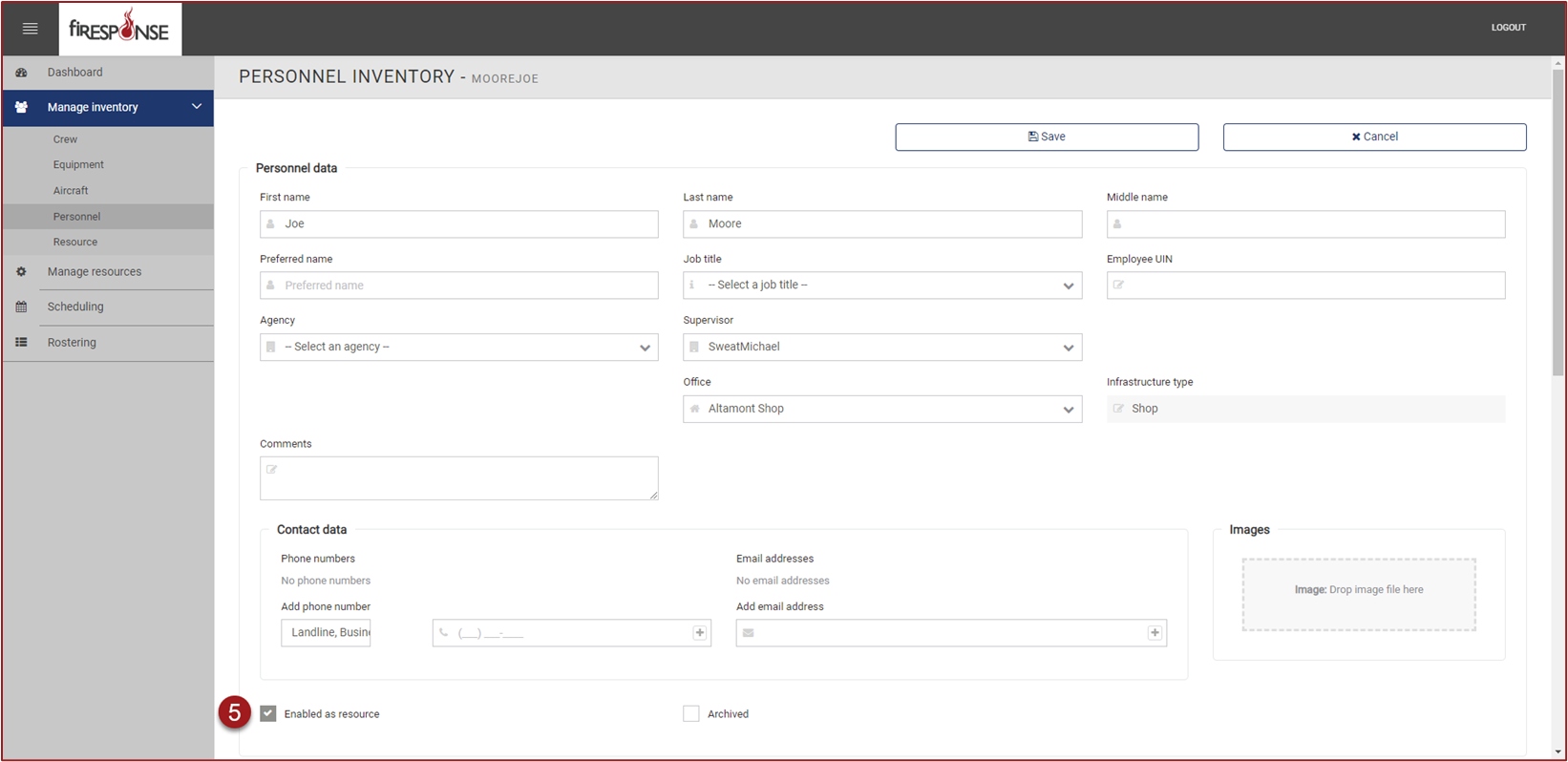Image resolution: width=1568 pixels, height=762 pixels.
Task: Click the plus icon to add phone number
Action: 700,633
